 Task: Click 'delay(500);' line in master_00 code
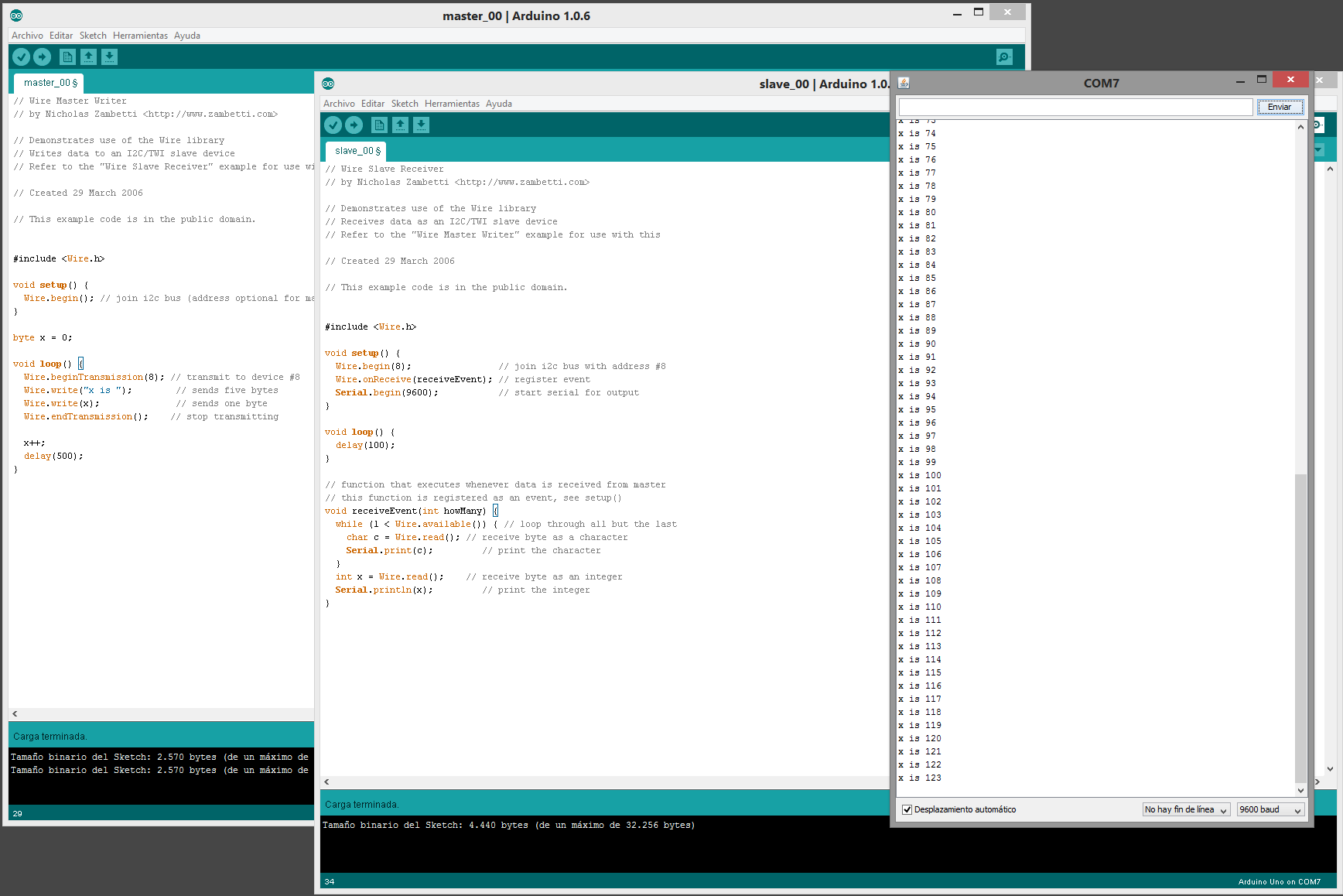53,456
